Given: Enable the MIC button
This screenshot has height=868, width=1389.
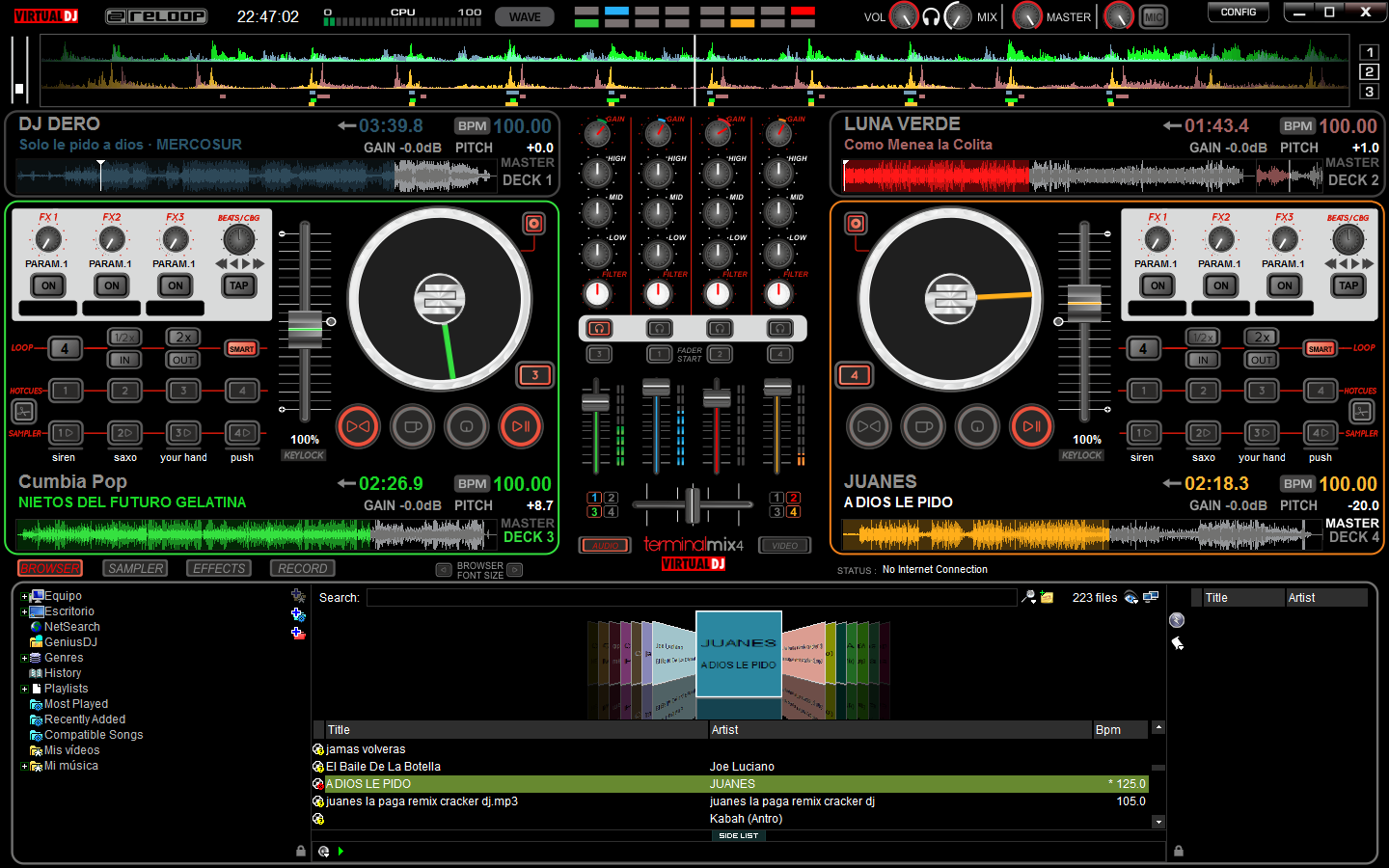Looking at the screenshot, I should tap(1153, 16).
